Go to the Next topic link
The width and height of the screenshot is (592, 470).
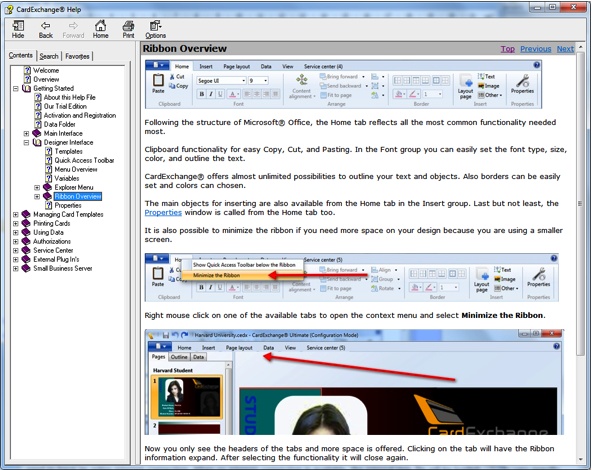(x=565, y=49)
